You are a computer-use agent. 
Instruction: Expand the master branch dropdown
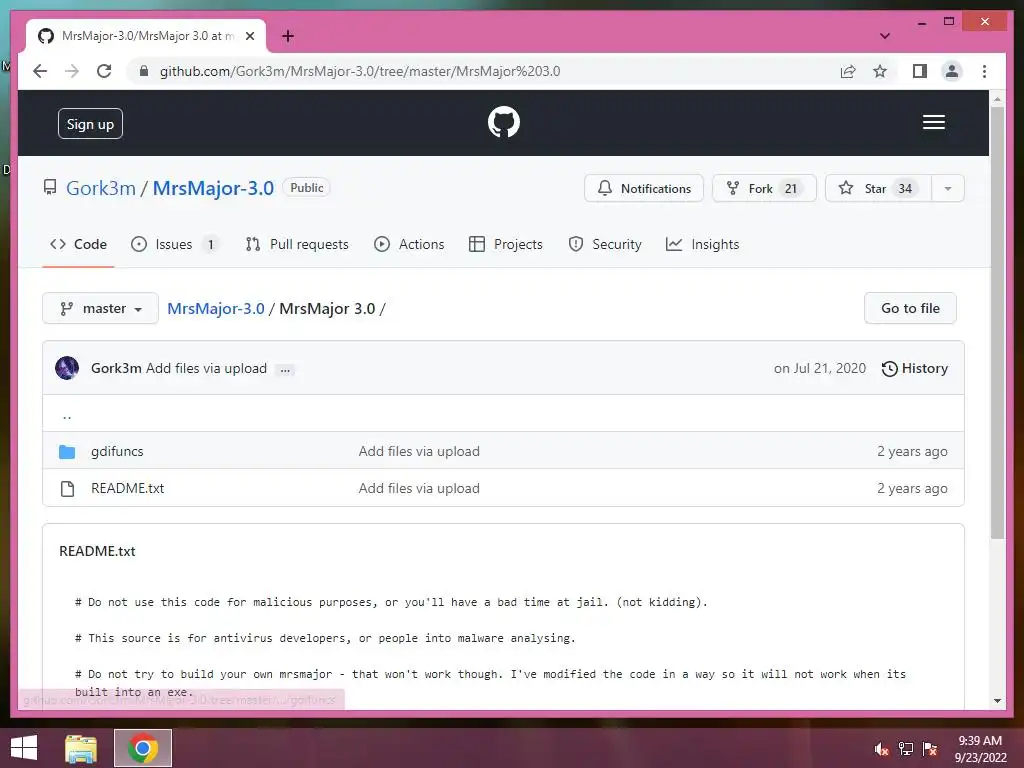tap(101, 308)
